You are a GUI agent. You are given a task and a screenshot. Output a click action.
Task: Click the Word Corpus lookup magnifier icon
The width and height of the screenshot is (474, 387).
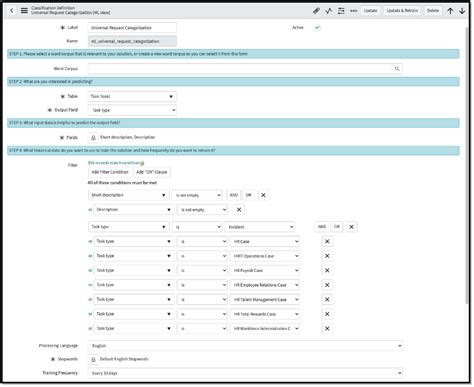tap(397, 69)
